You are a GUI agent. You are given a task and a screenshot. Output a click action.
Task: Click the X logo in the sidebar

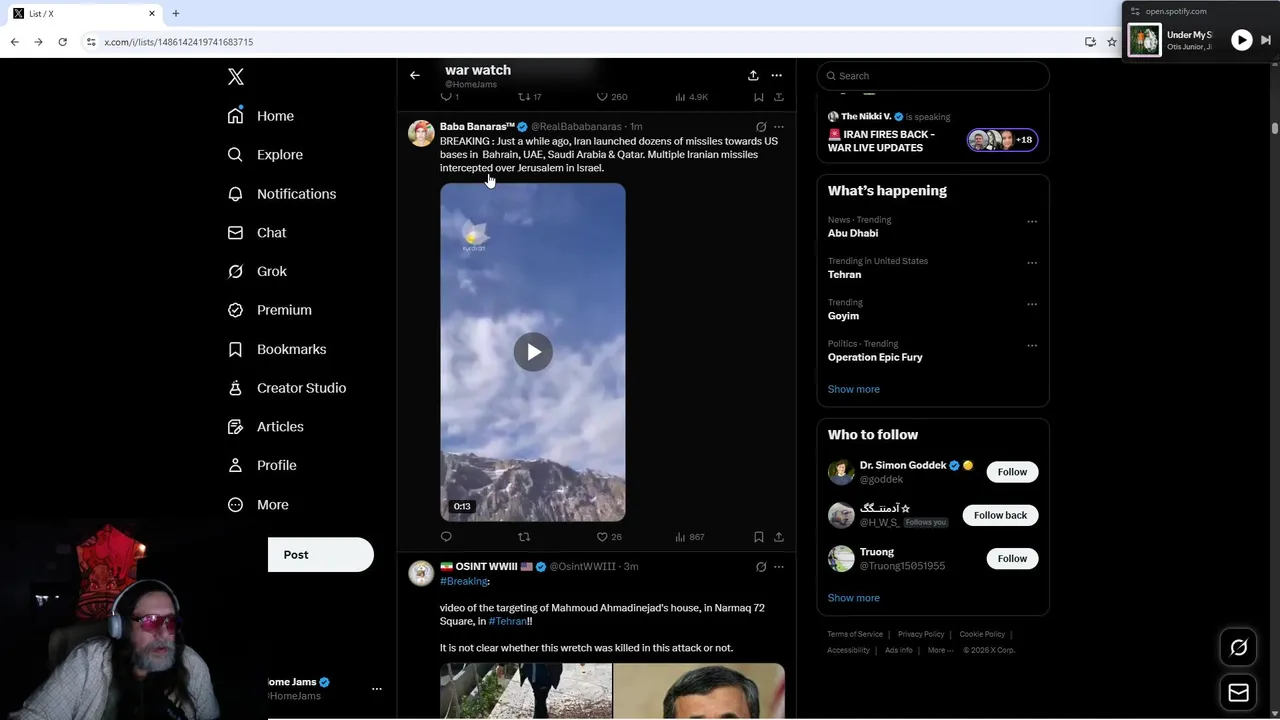click(x=236, y=77)
